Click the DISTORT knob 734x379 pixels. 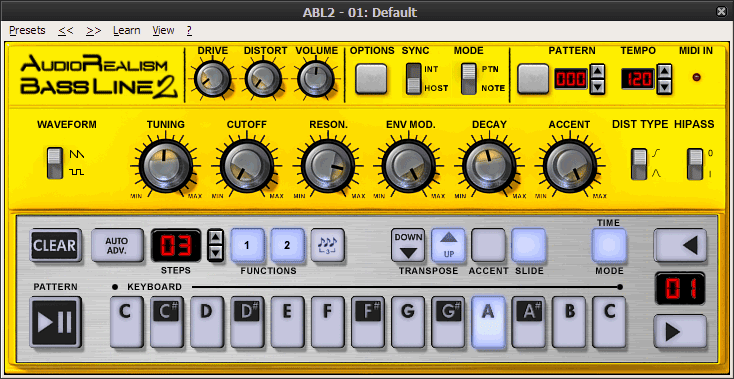pos(264,79)
